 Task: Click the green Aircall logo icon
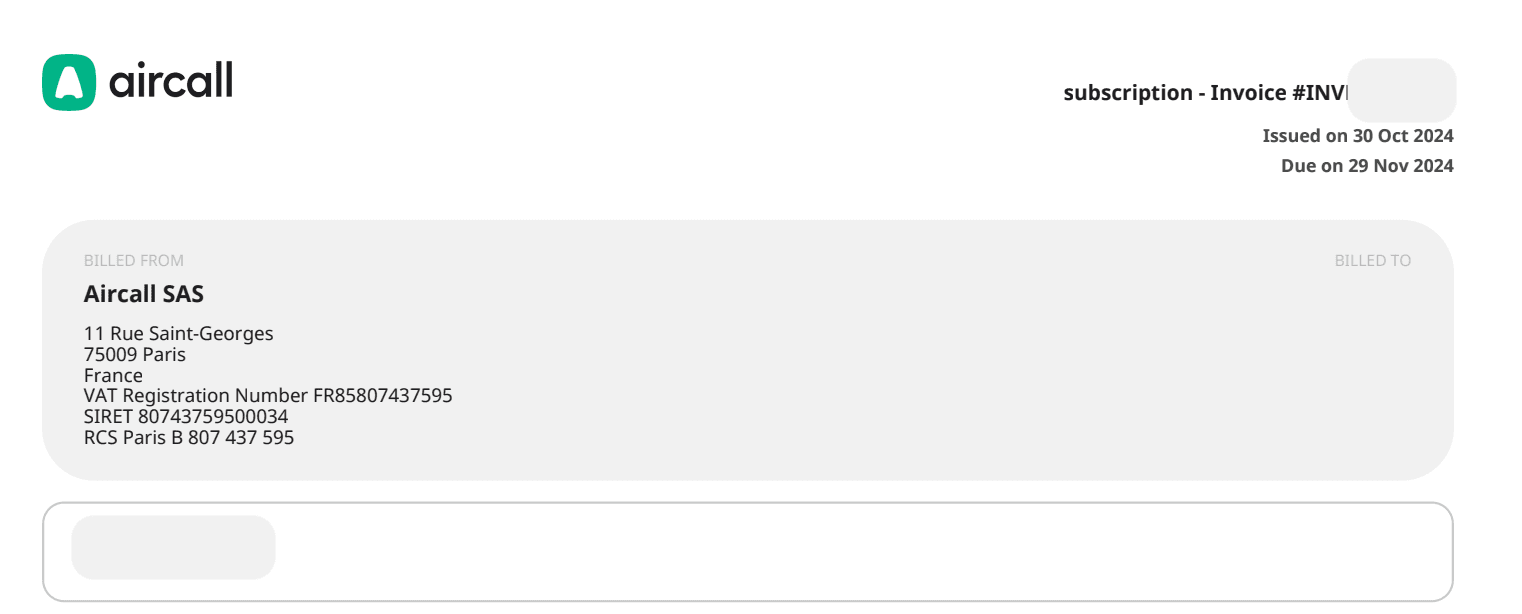click(x=69, y=82)
